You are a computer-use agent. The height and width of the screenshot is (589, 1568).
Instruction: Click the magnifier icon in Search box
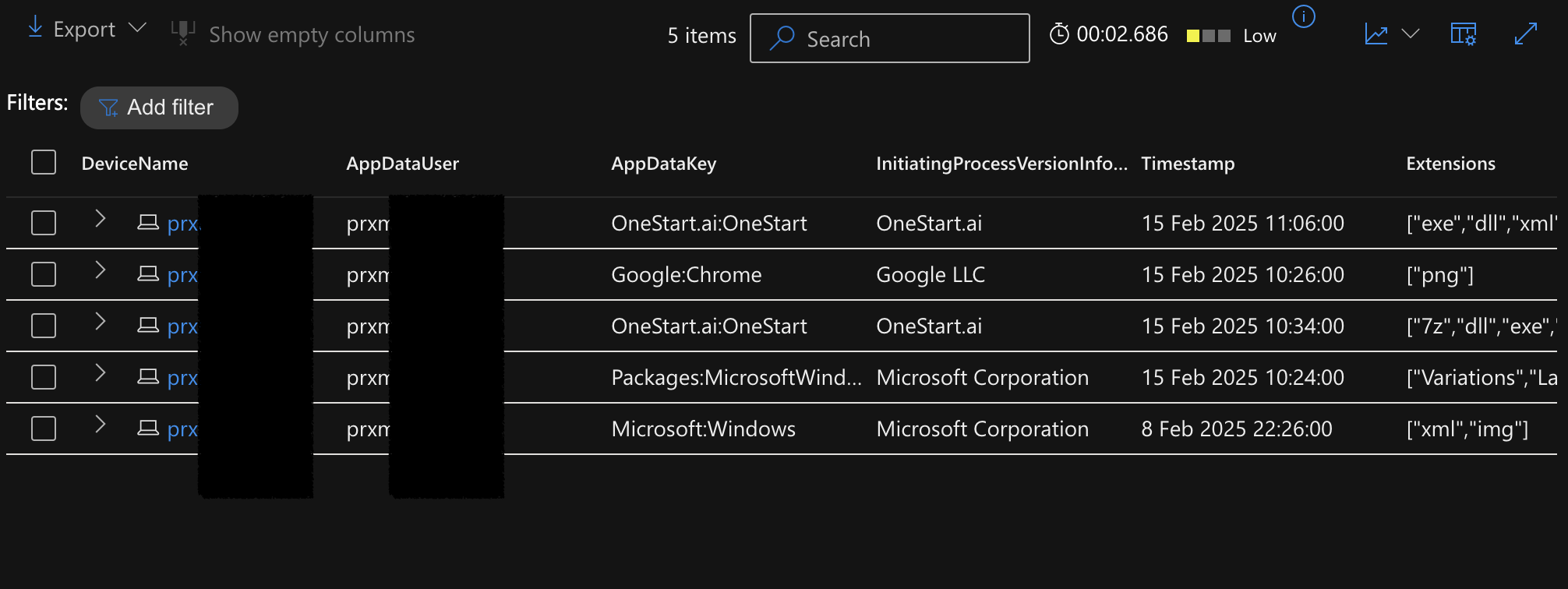pos(782,38)
